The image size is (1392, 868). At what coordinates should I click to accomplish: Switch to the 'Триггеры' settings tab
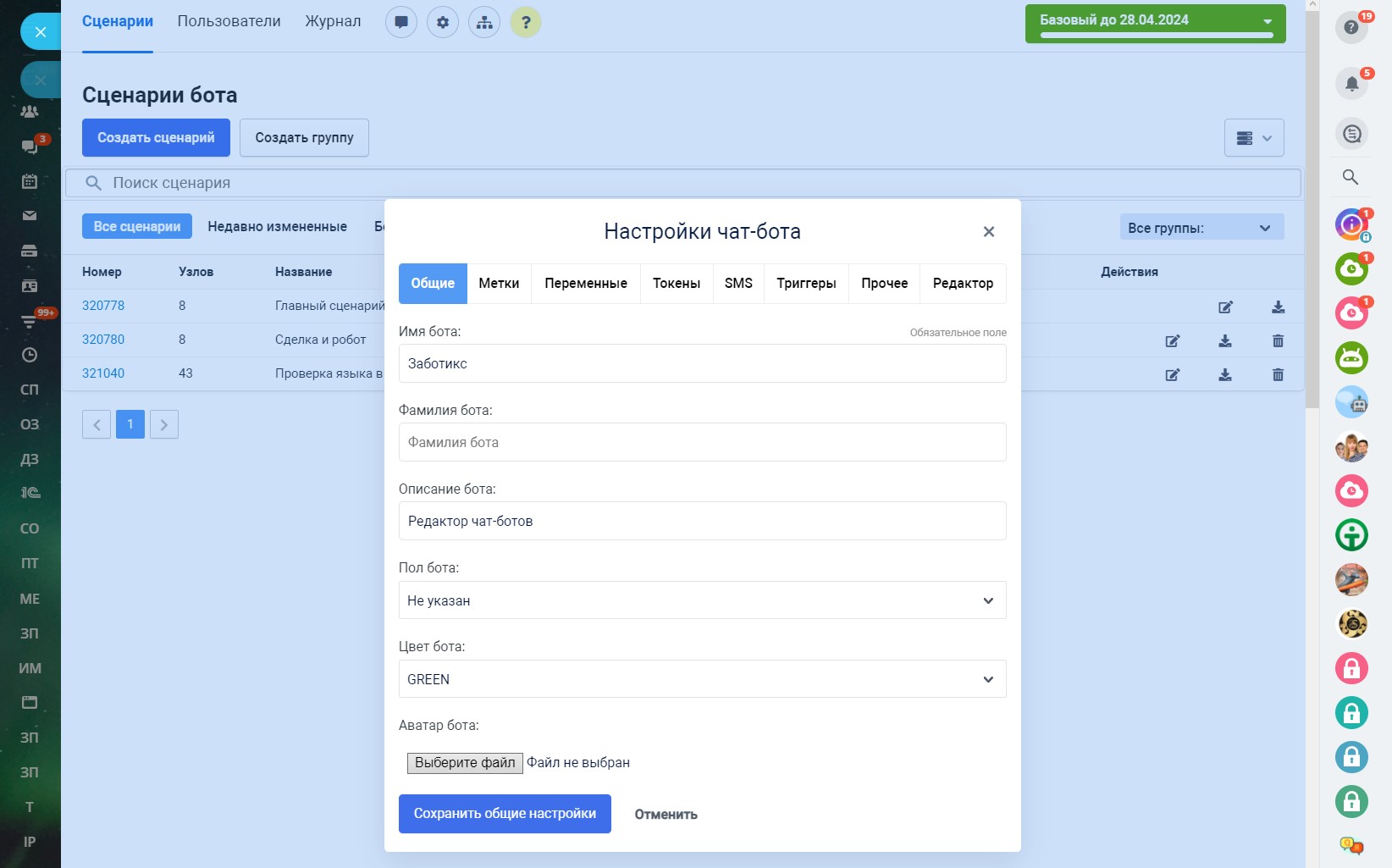(806, 284)
